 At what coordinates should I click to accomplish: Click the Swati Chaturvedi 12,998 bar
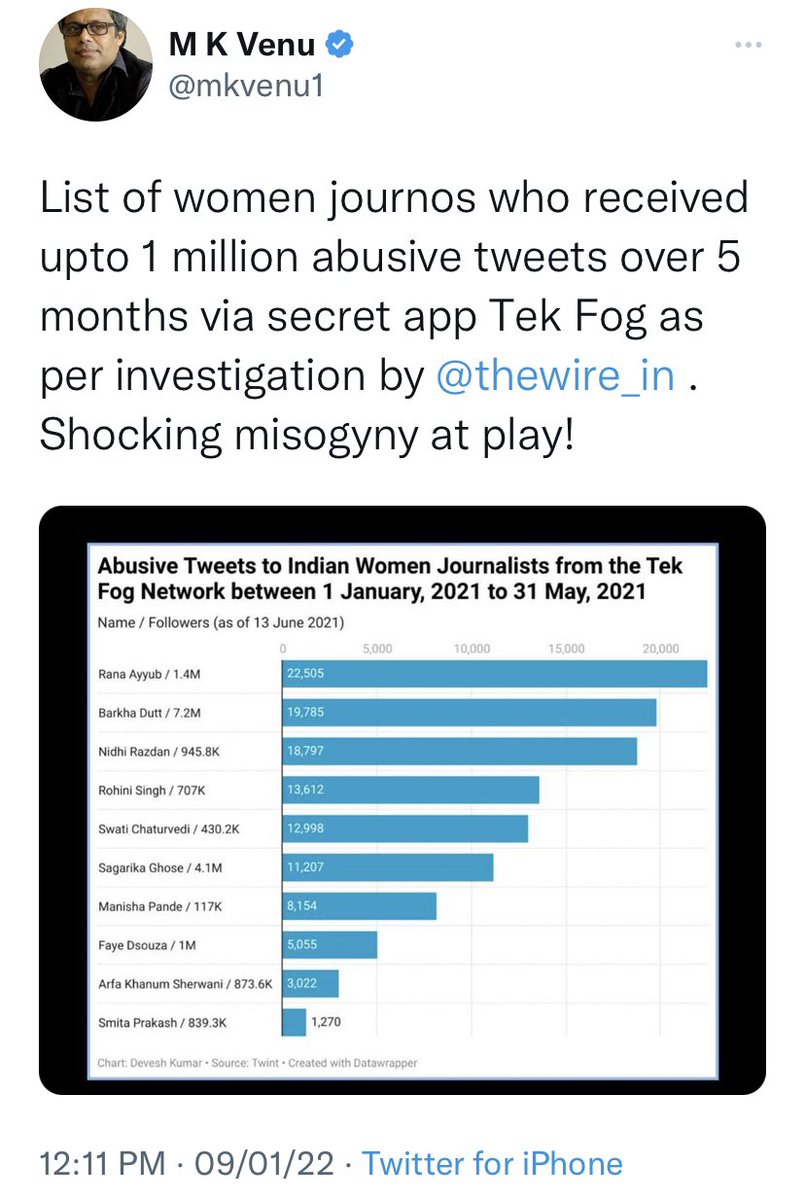[x=405, y=828]
